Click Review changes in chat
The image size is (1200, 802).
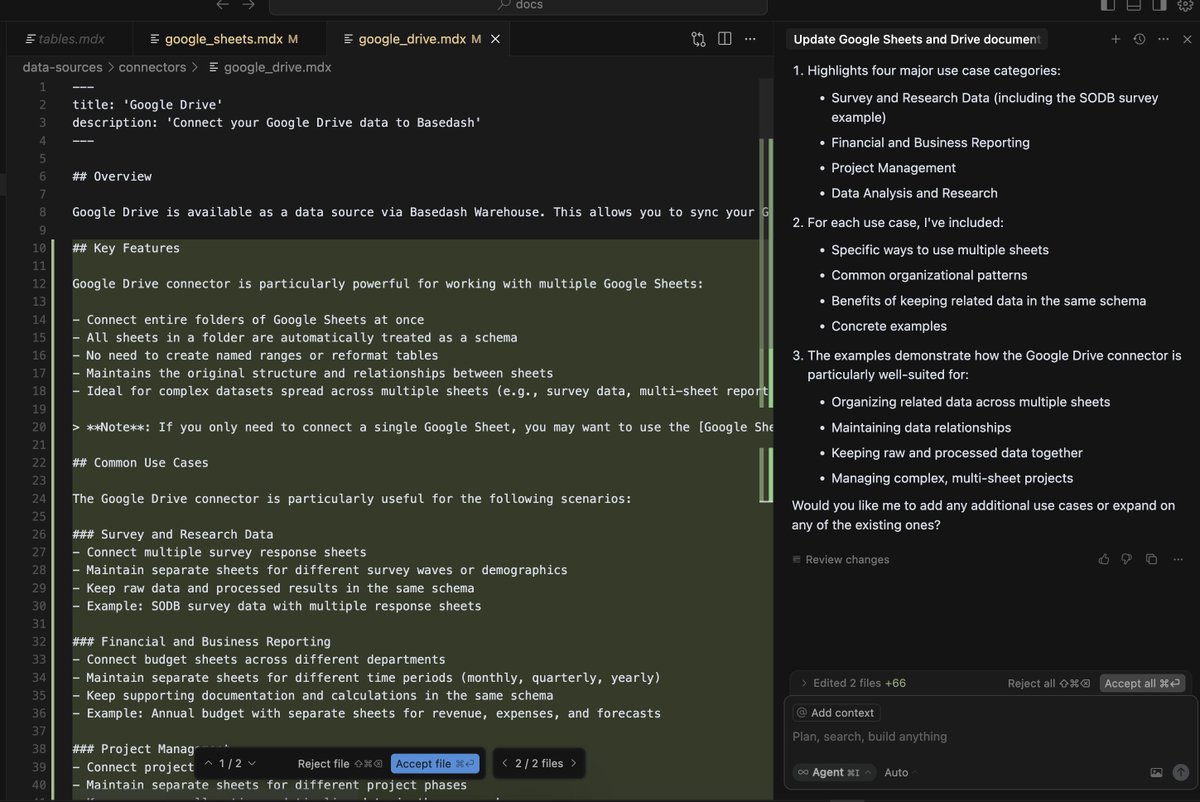pyautogui.click(x=840, y=560)
